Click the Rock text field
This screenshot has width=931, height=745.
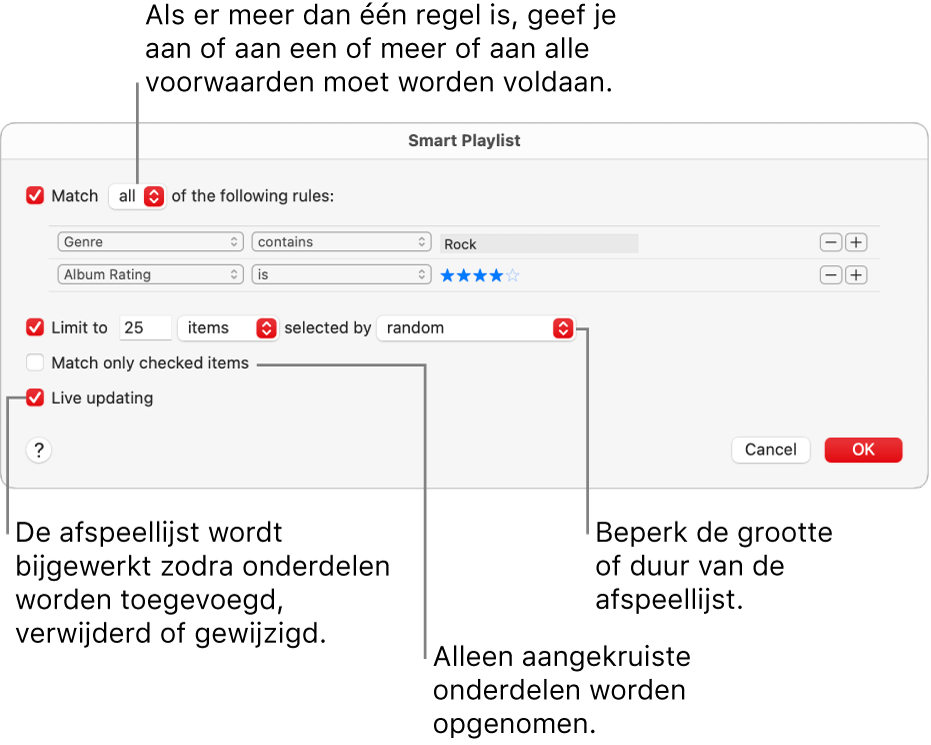539,244
